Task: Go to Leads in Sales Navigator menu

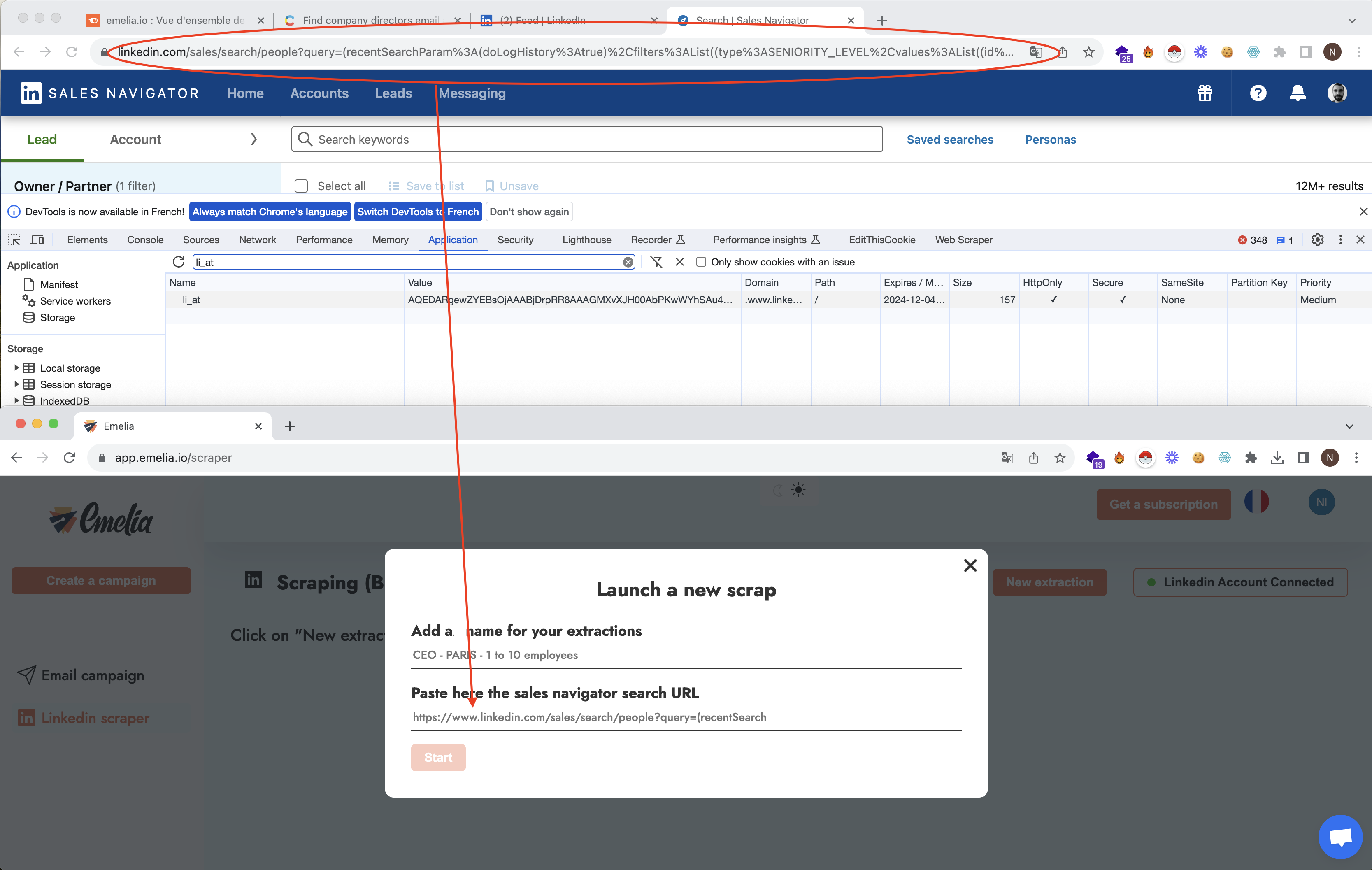Action: click(x=393, y=93)
